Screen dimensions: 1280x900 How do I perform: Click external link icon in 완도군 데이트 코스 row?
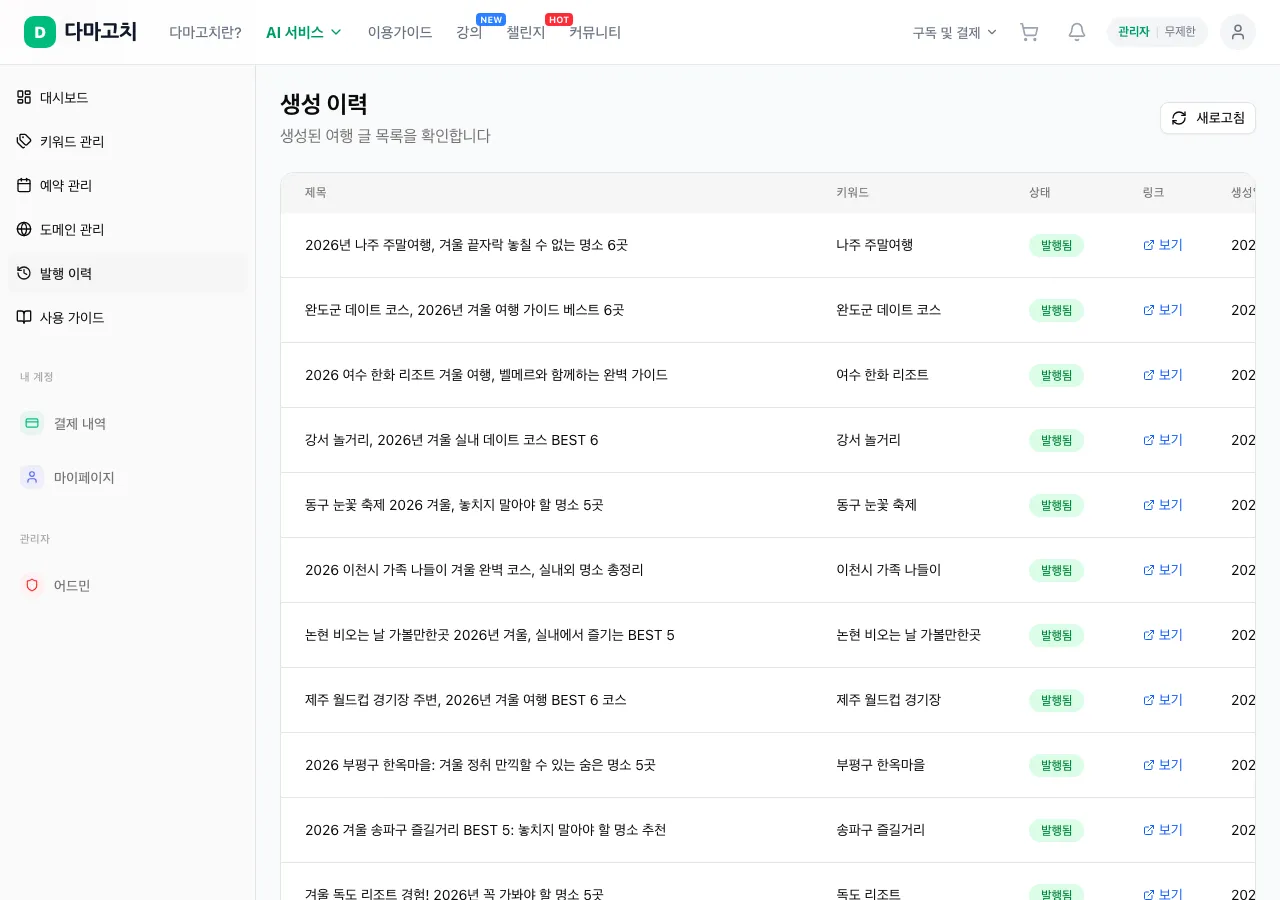click(1149, 310)
